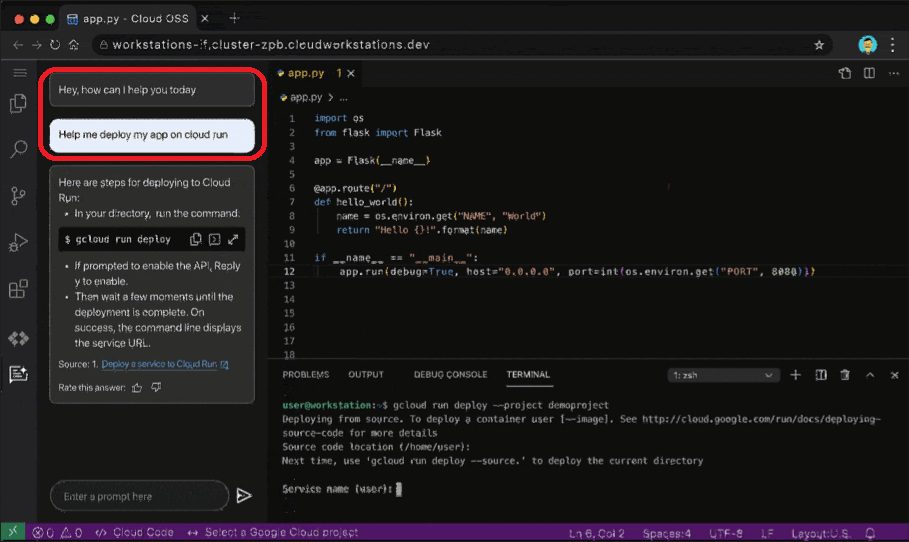Open the Explorer files view
This screenshot has height=542, width=909.
(19, 104)
